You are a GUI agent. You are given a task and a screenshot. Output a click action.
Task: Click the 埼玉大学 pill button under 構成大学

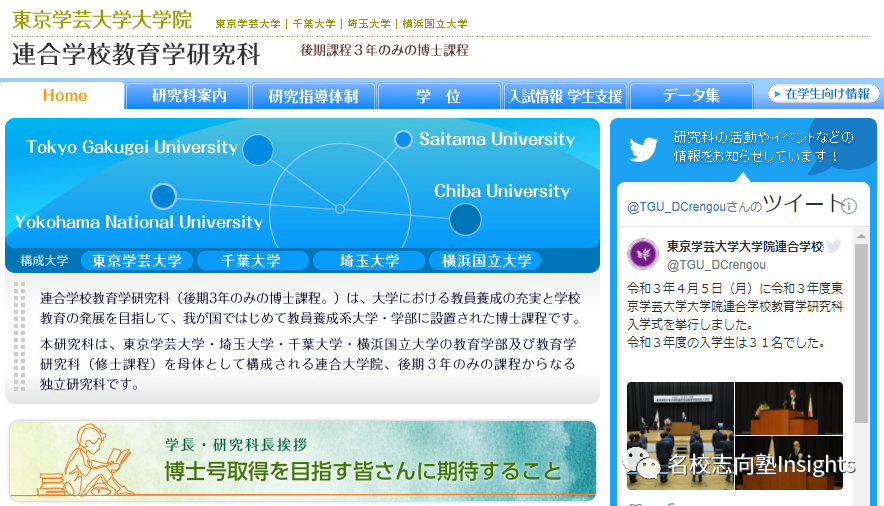[x=369, y=260]
